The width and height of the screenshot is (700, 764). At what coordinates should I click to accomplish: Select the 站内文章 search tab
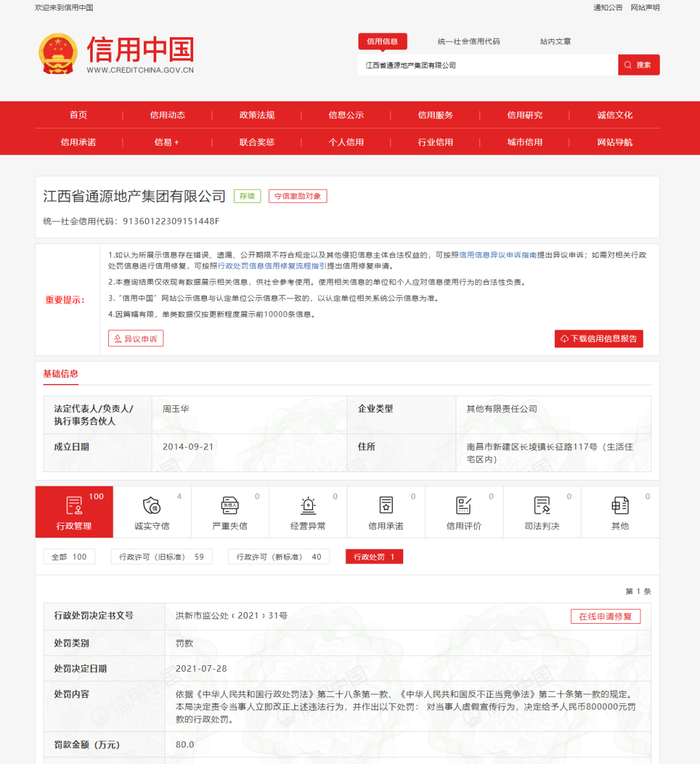555,41
